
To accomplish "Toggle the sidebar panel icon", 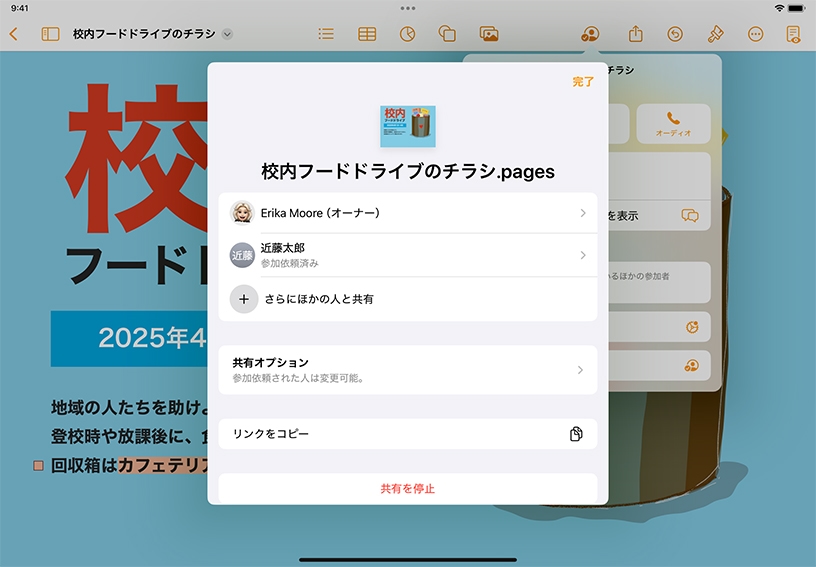I will click(50, 34).
